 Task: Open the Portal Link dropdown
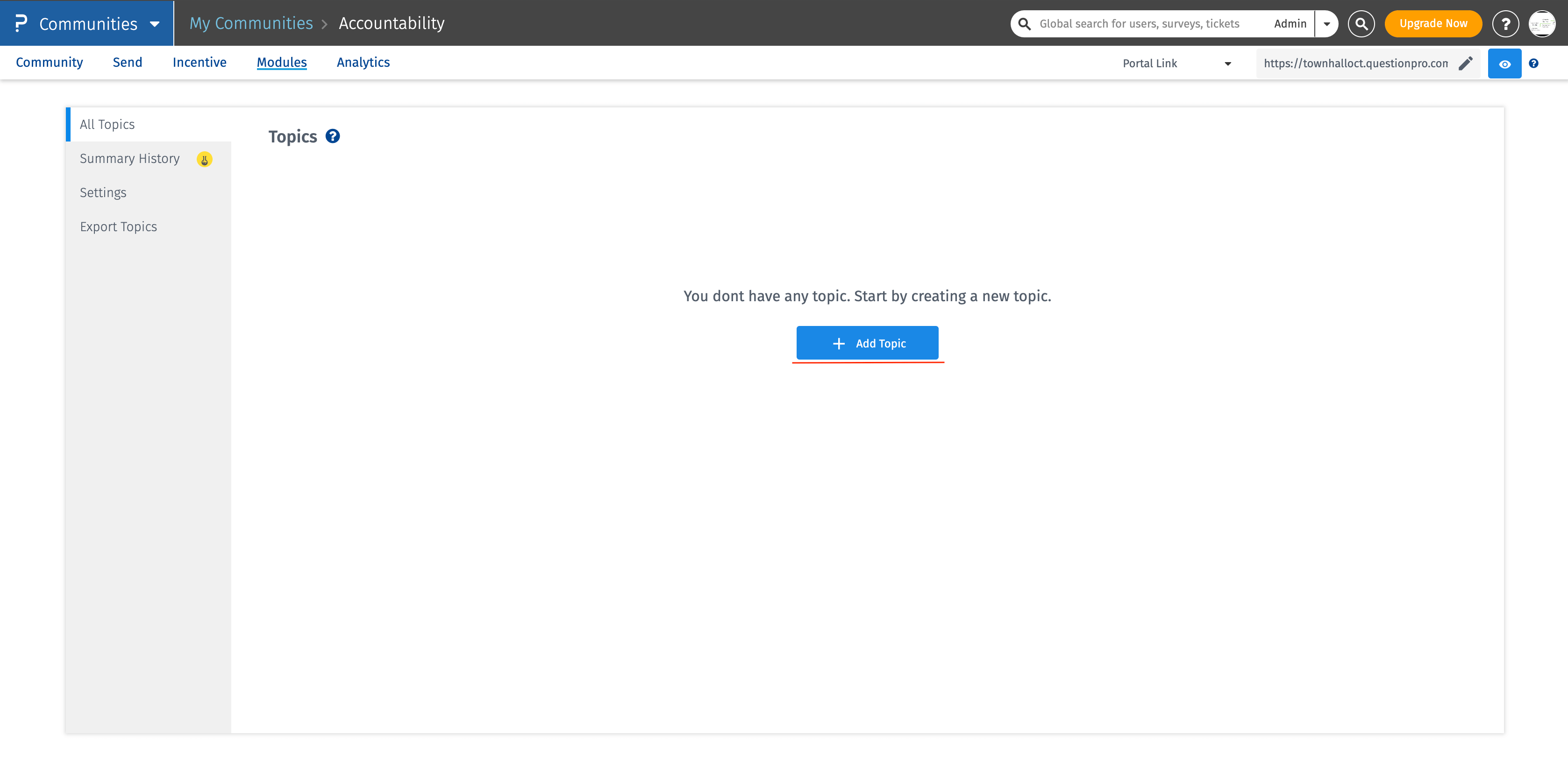pos(1228,63)
